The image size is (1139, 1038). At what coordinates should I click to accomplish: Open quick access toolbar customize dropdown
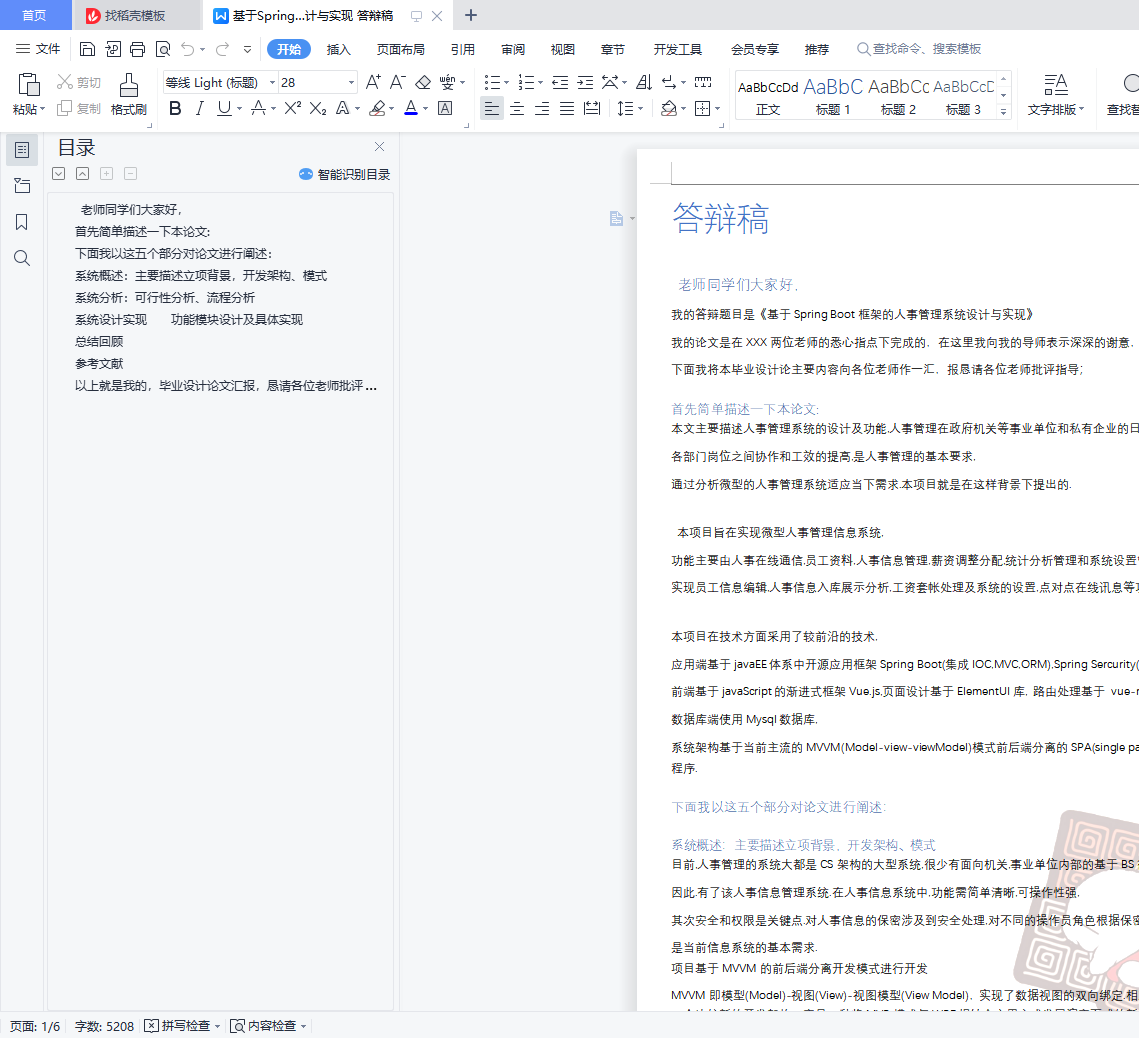pyautogui.click(x=248, y=49)
